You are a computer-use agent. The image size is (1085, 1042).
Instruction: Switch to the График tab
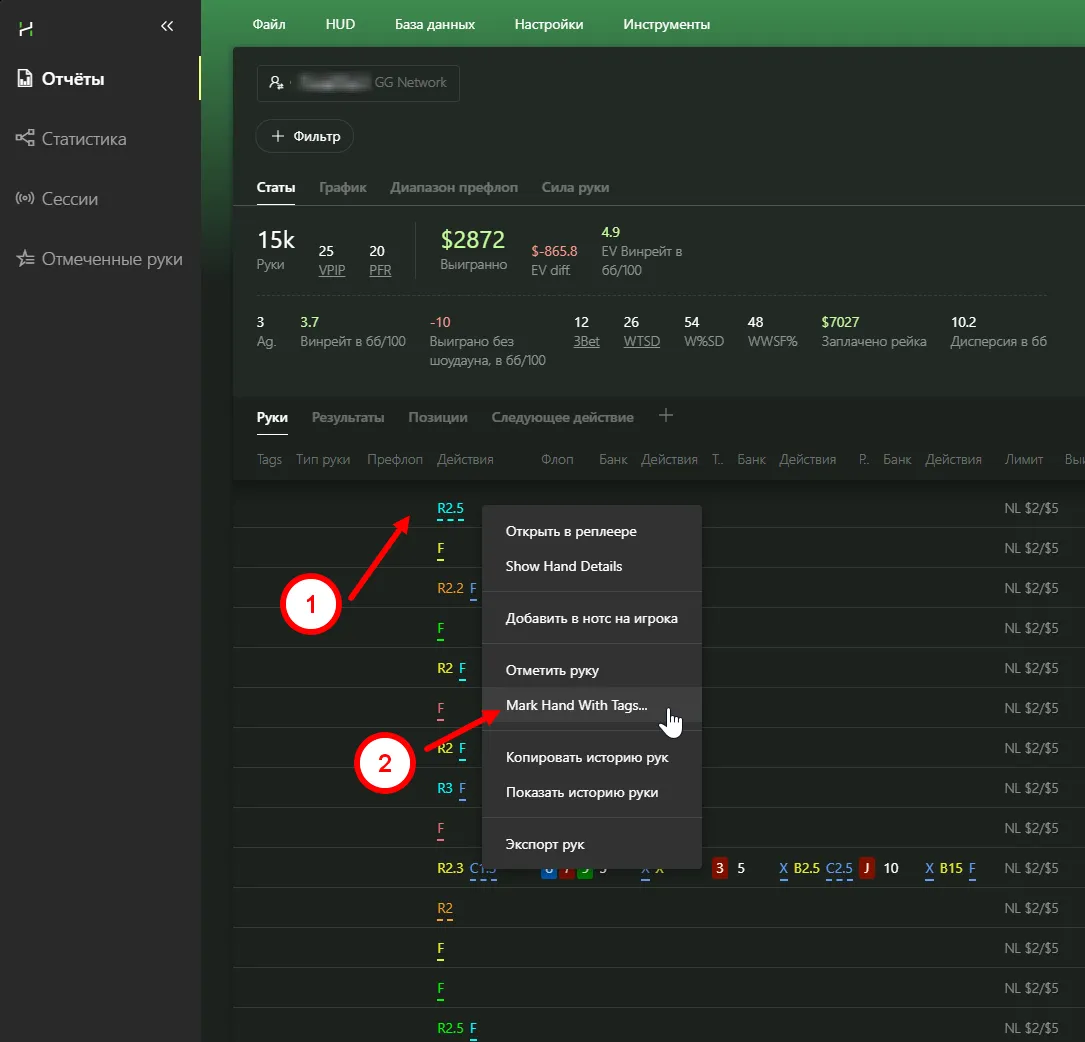point(343,187)
